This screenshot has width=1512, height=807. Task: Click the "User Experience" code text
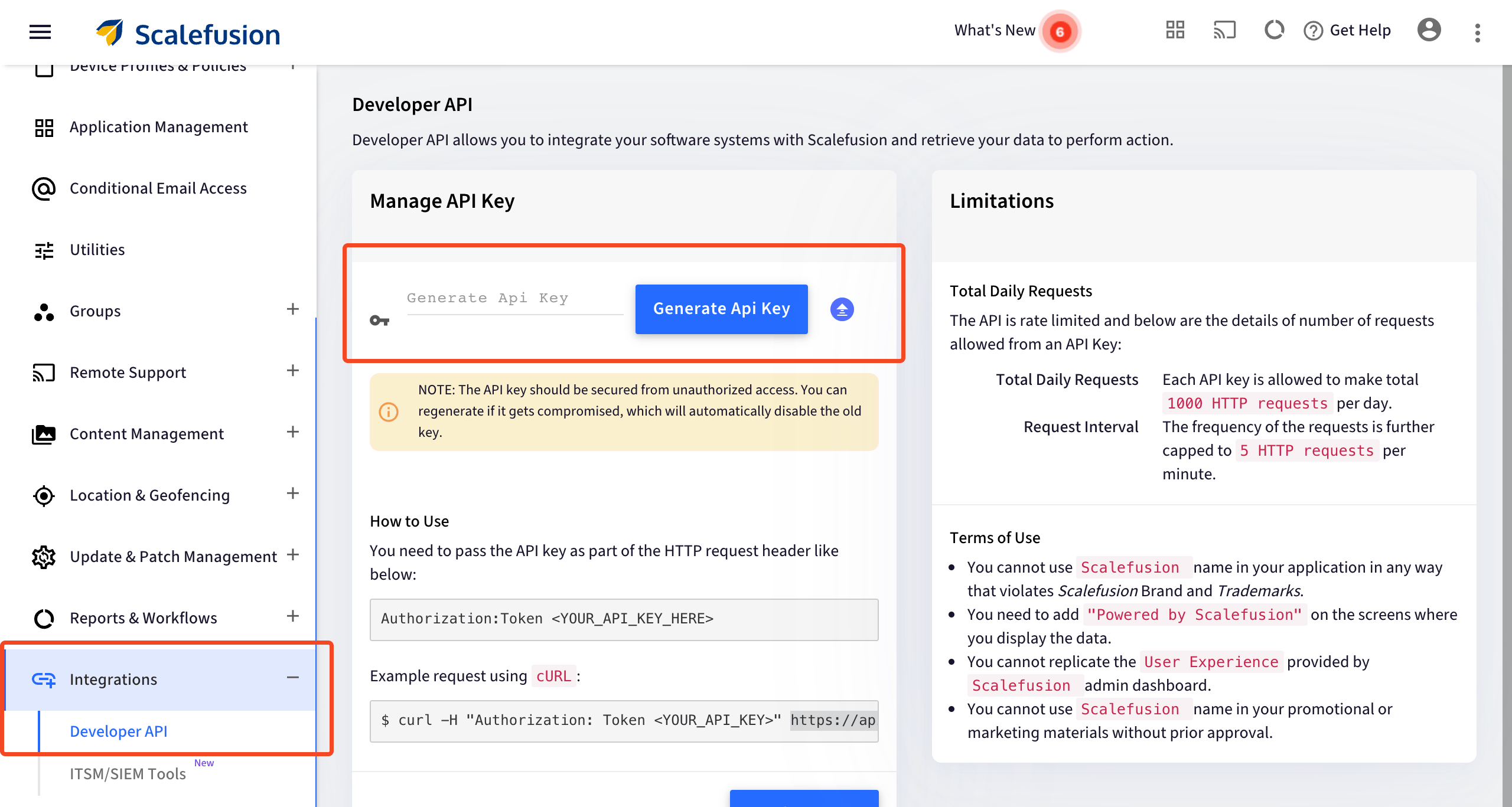pos(1211,662)
